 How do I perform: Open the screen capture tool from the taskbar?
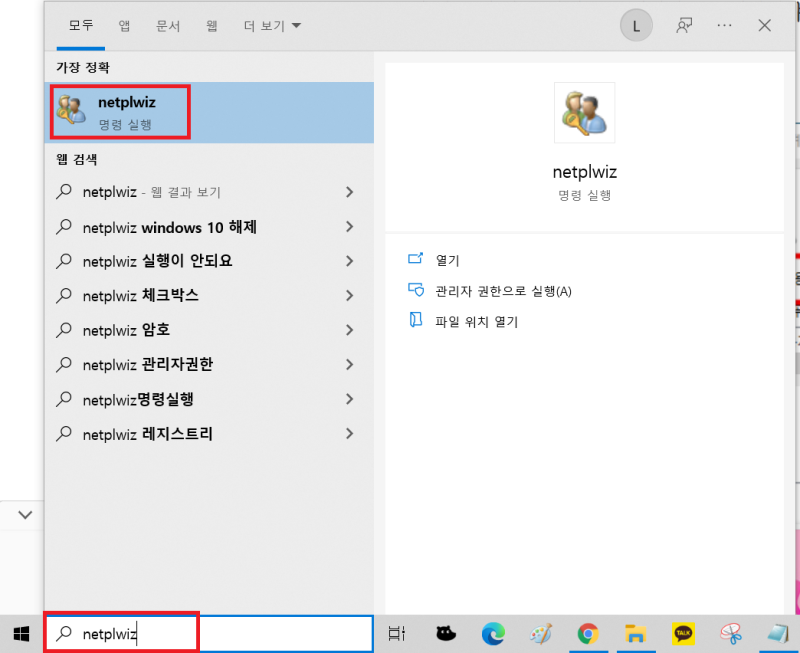tap(733, 633)
